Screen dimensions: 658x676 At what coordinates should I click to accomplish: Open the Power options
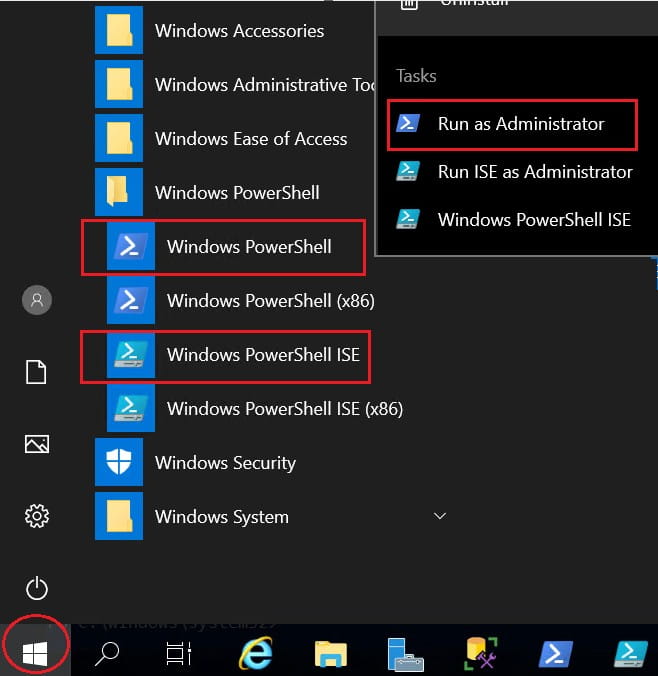tap(37, 588)
